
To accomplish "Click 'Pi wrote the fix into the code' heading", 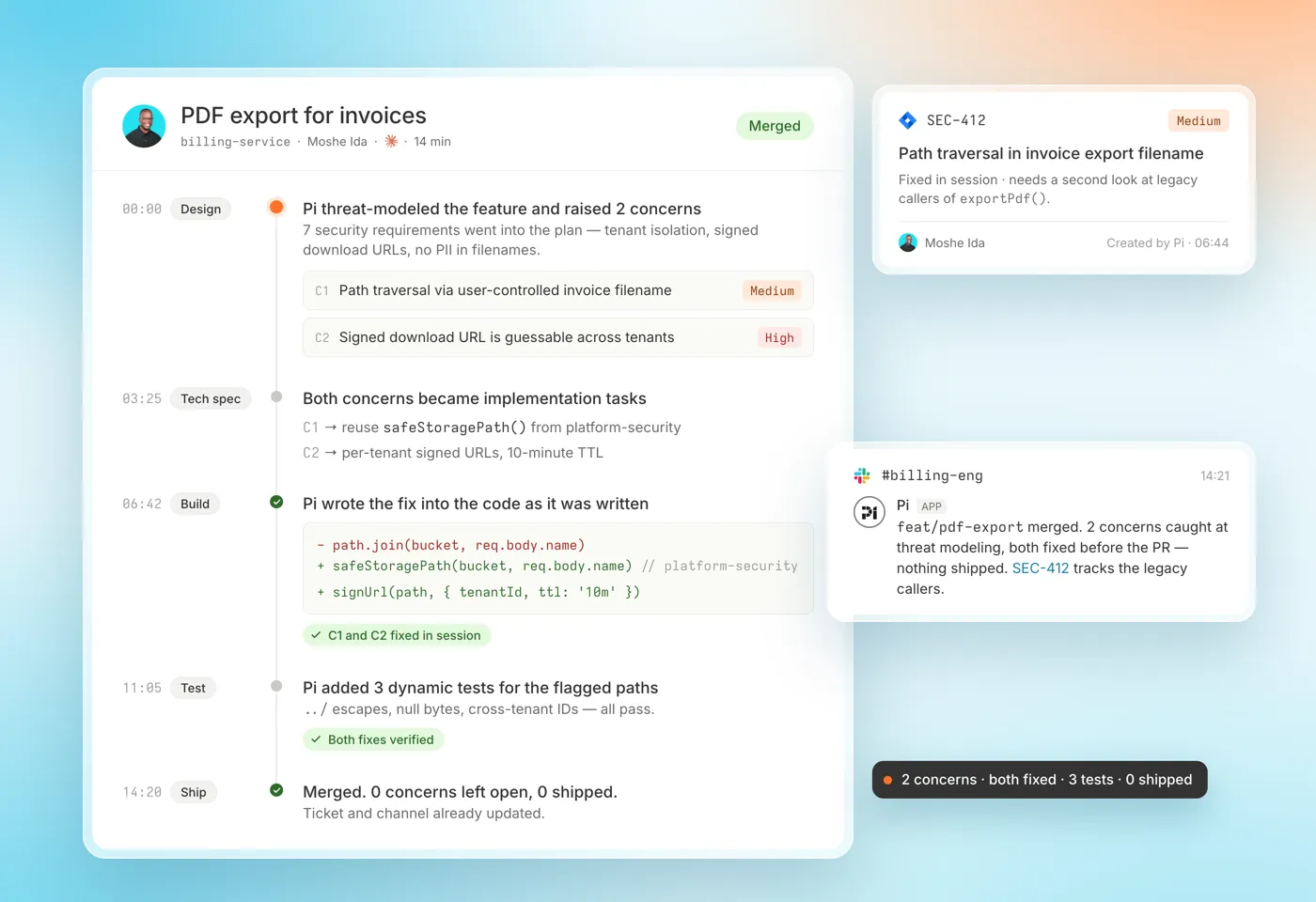I will 476,504.
